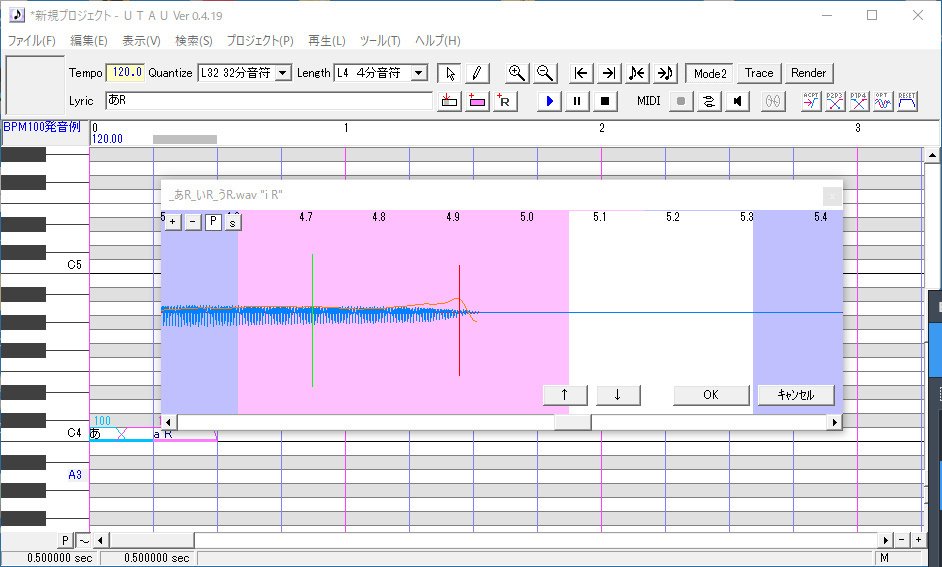Click the Trace button
Image resolution: width=942 pixels, height=567 pixels.
pyautogui.click(x=759, y=73)
